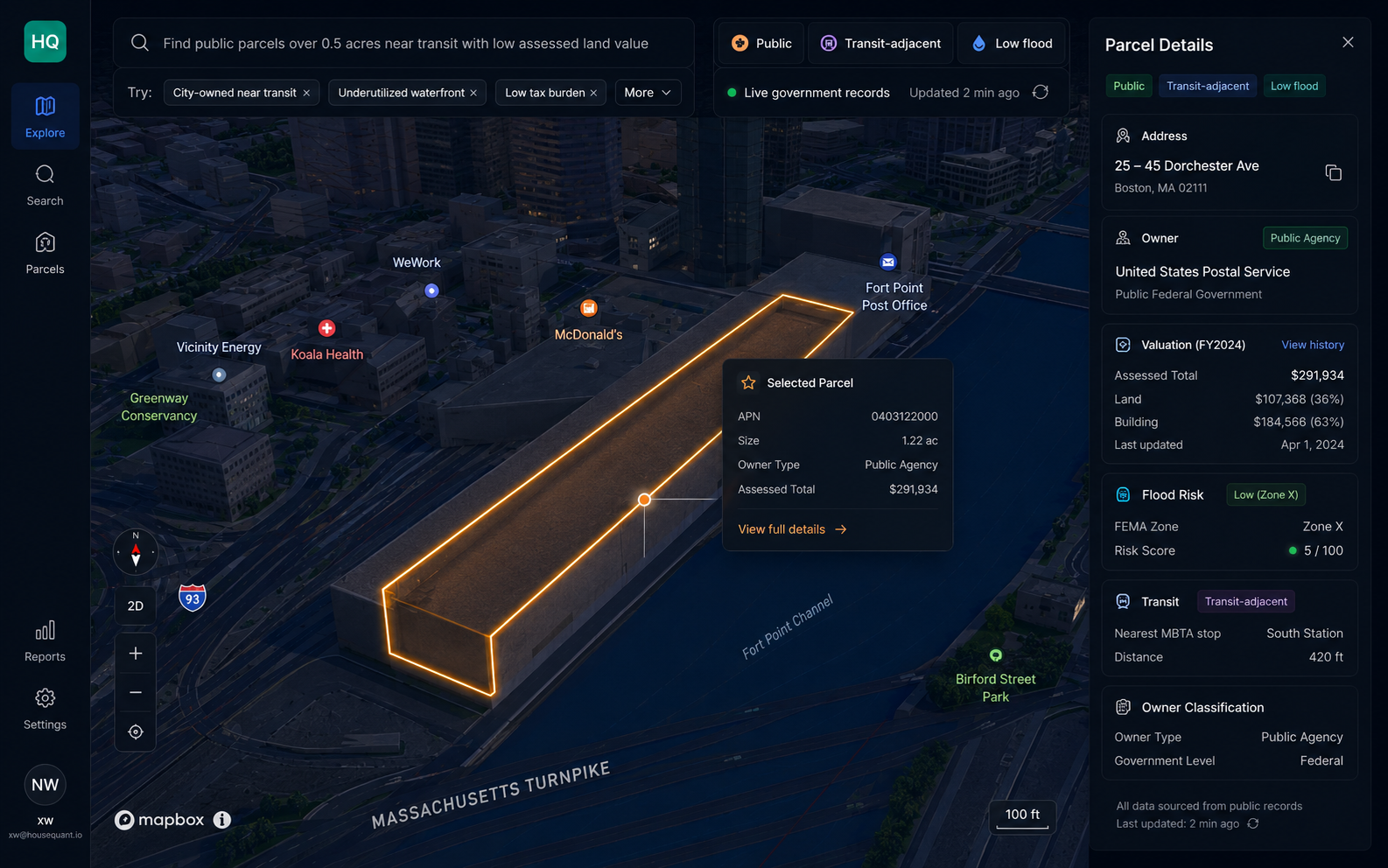
Task: Select City-owned near transit suggestion
Action: [x=235, y=93]
